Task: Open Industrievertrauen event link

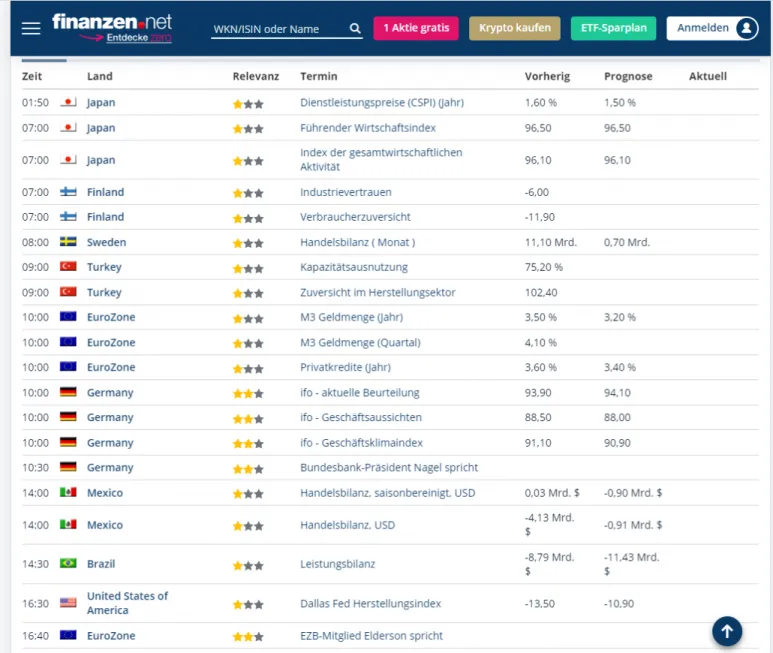Action: click(346, 192)
